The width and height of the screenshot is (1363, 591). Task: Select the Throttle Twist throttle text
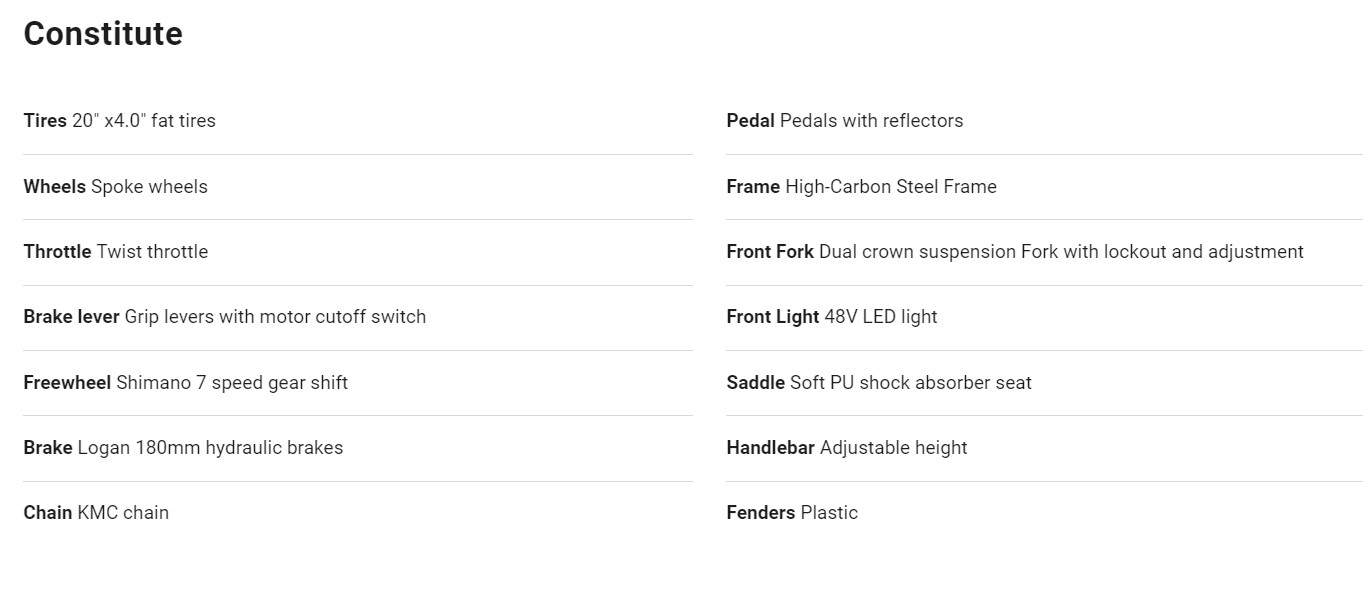(116, 252)
